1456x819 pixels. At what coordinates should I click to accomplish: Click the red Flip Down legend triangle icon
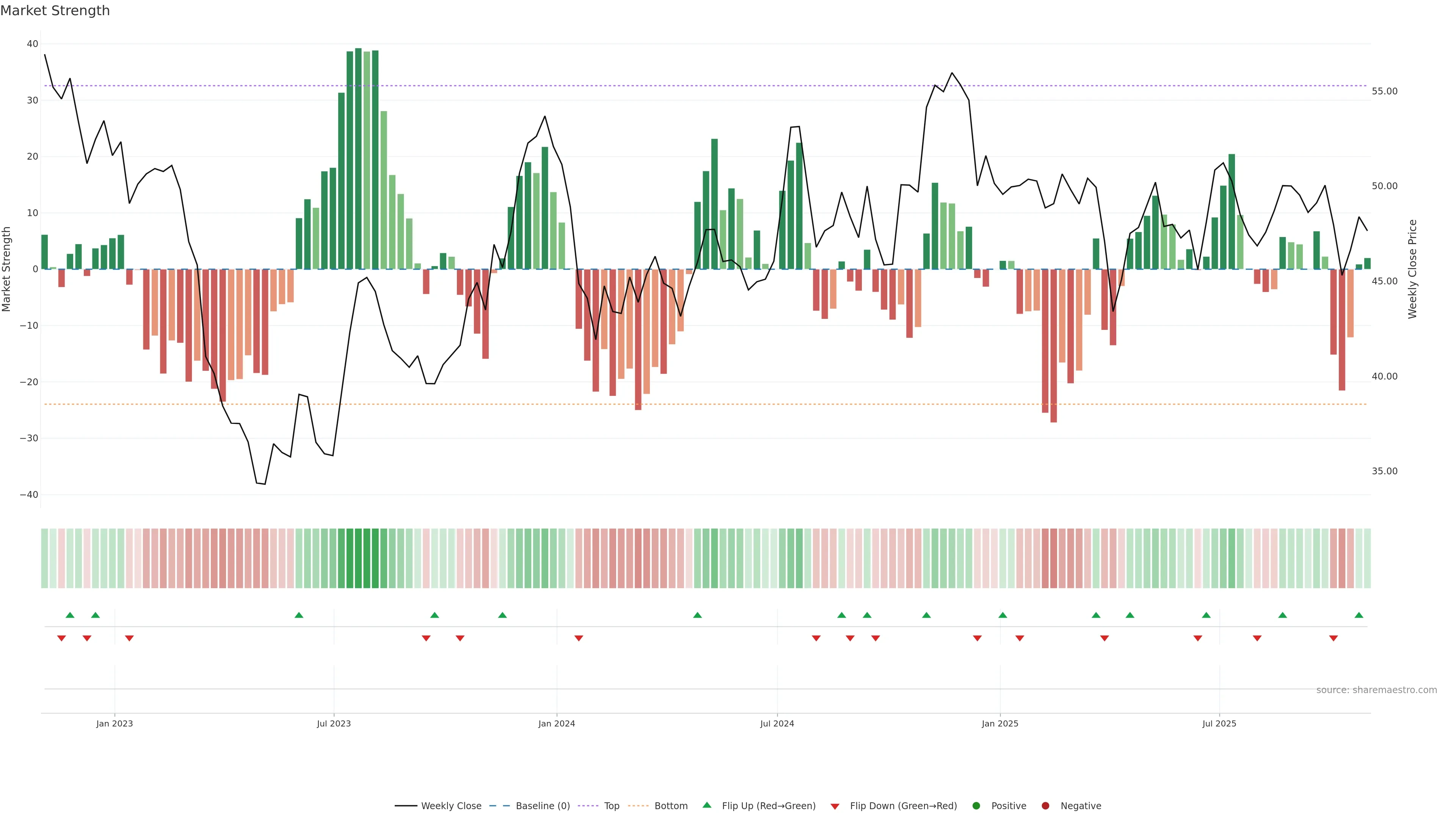click(835, 806)
